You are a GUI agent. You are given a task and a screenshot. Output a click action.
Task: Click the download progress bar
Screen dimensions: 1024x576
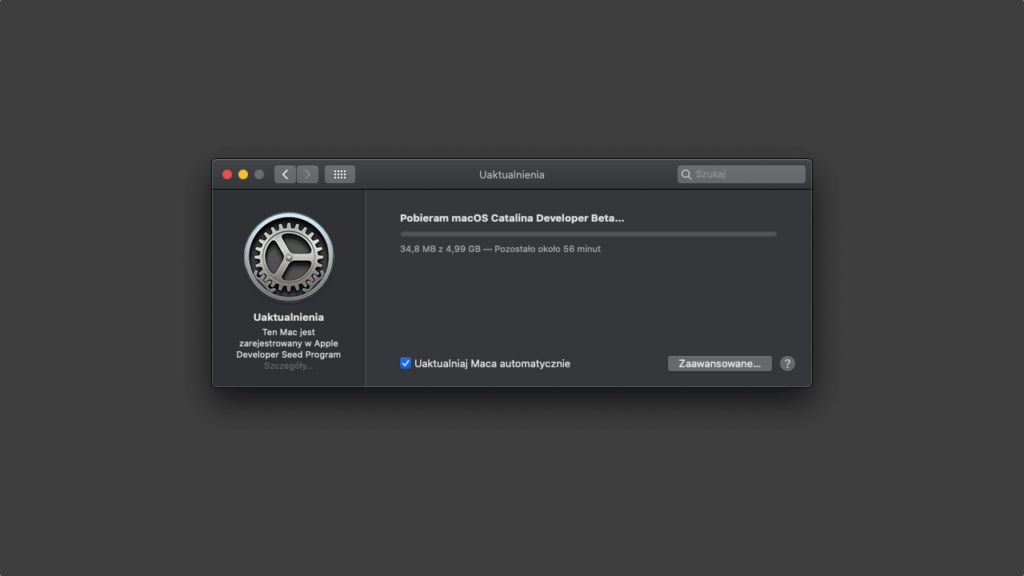click(587, 233)
